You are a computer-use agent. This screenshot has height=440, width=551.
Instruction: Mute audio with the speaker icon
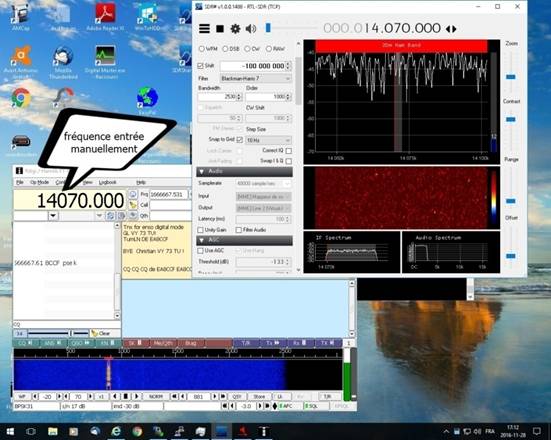coord(251,28)
